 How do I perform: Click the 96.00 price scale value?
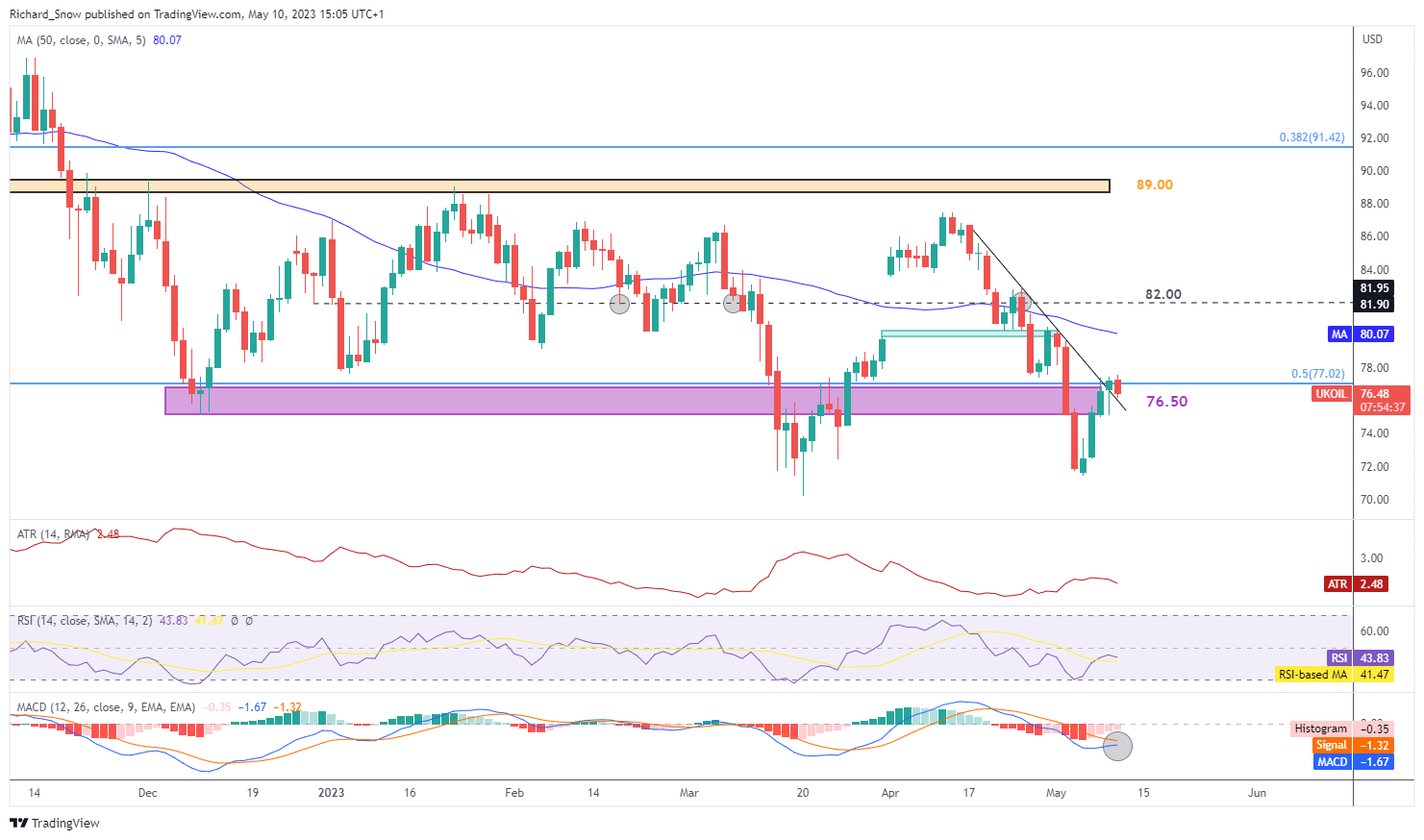tap(1375, 73)
